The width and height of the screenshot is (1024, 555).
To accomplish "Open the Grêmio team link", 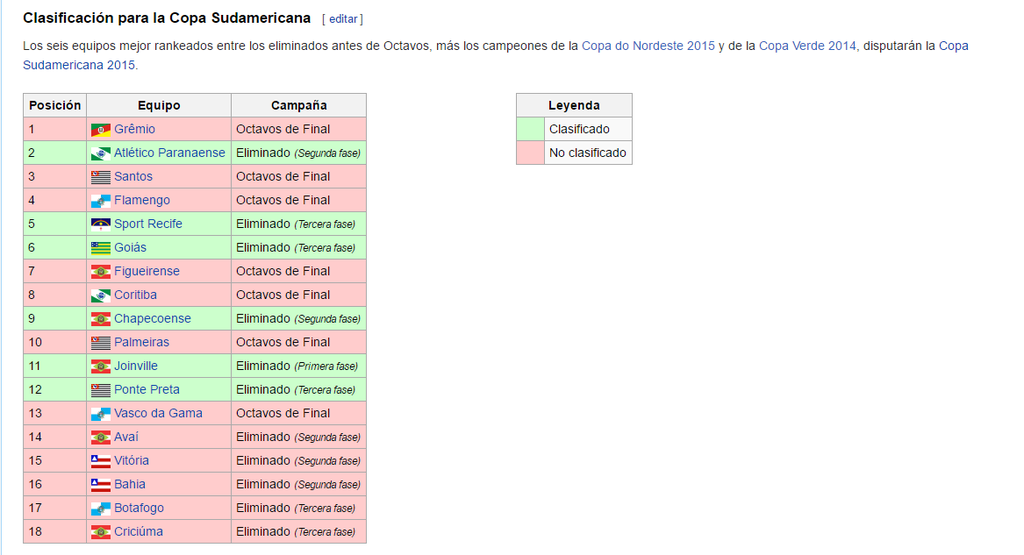I will (135, 129).
